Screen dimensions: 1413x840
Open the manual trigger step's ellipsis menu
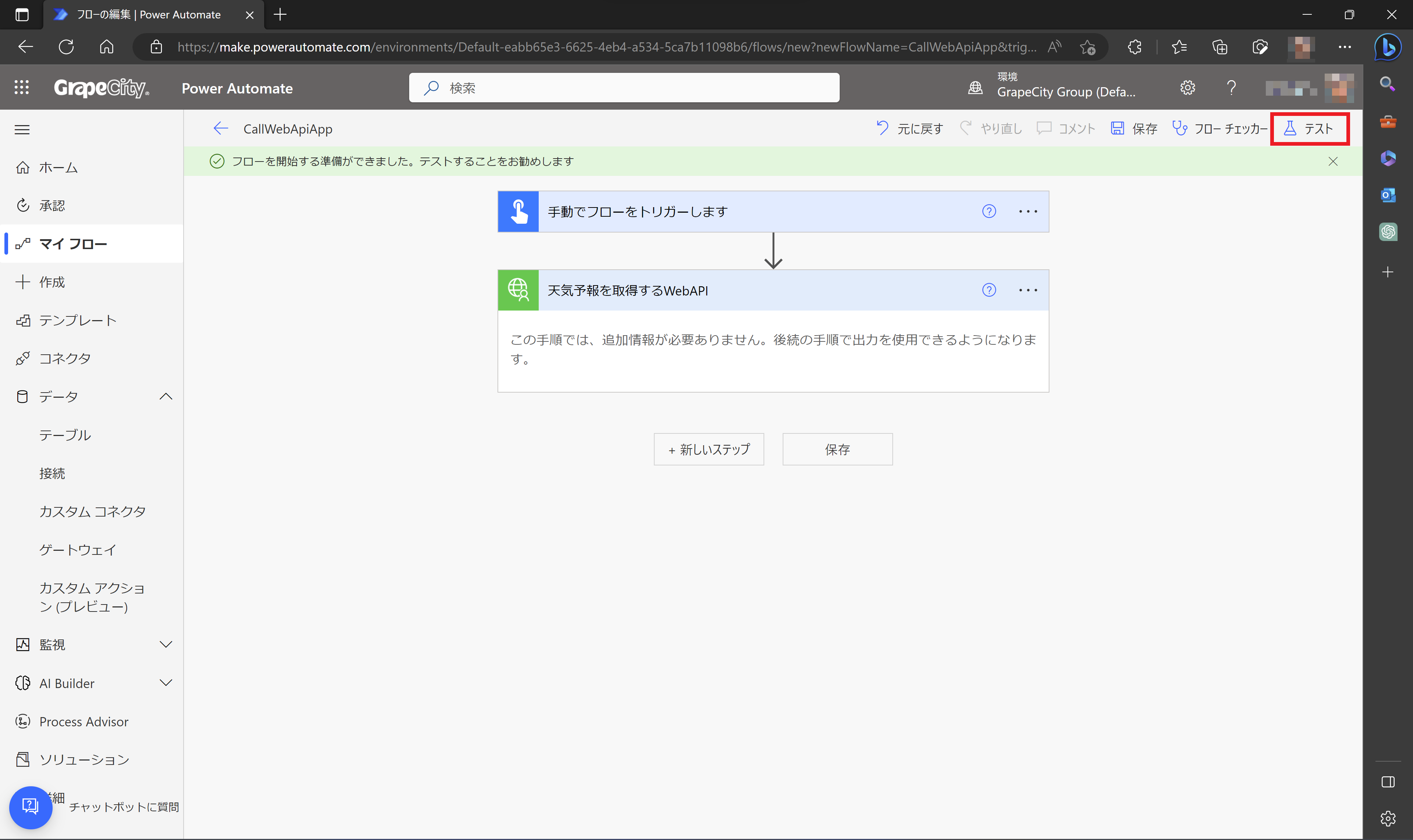click(x=1028, y=211)
